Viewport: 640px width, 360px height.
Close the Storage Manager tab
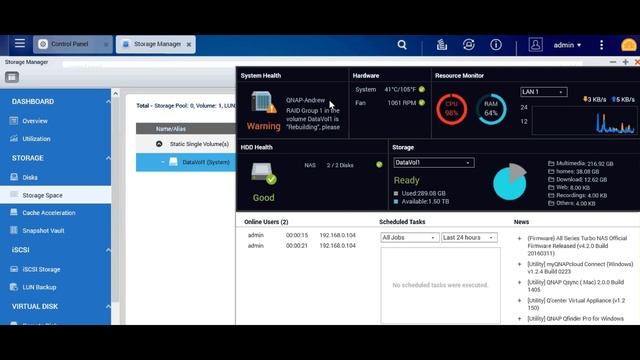189,44
